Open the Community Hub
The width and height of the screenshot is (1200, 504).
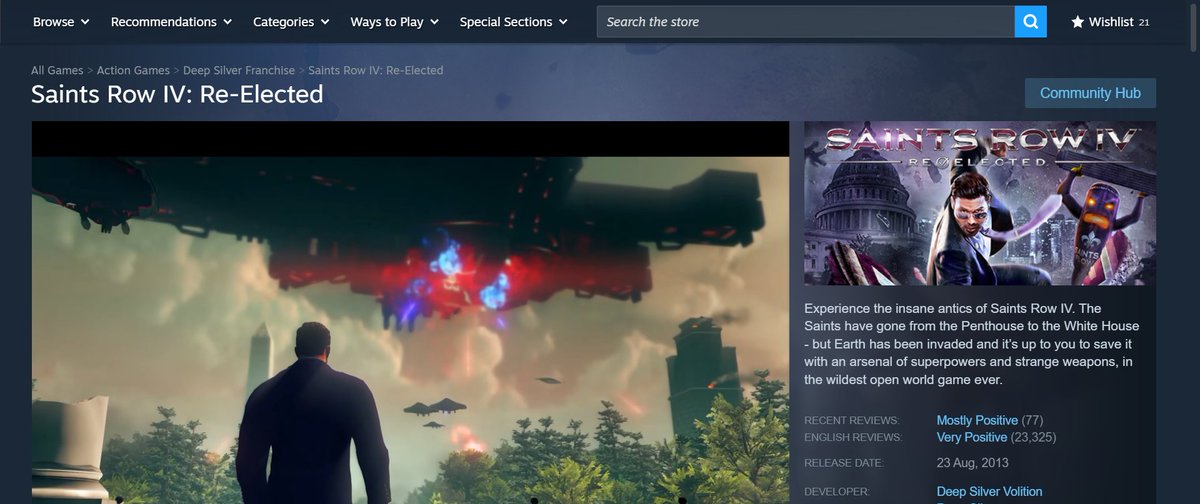1090,93
